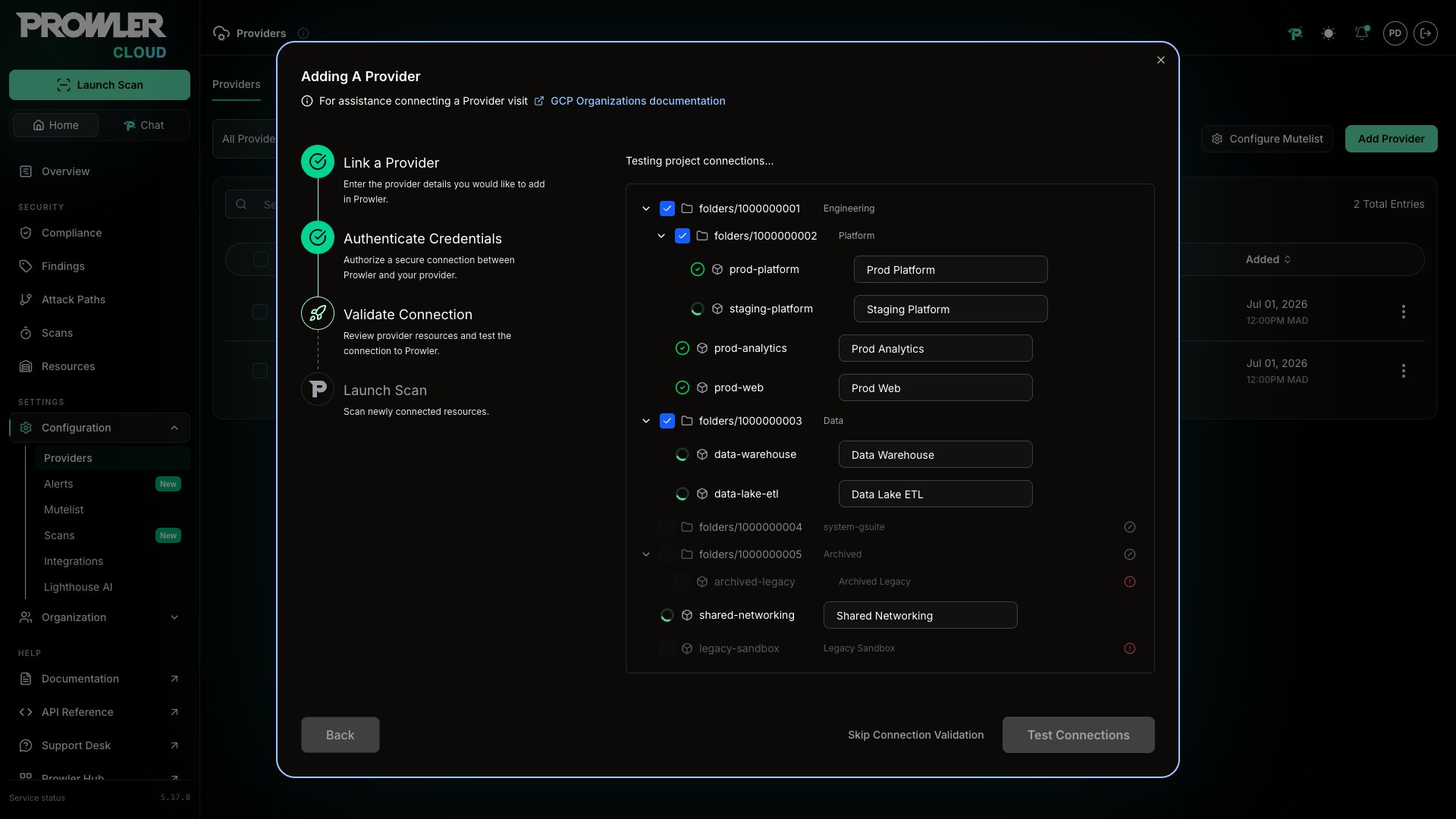
Task: Uncheck folders/1000000003 Data checkbox
Action: point(667,421)
